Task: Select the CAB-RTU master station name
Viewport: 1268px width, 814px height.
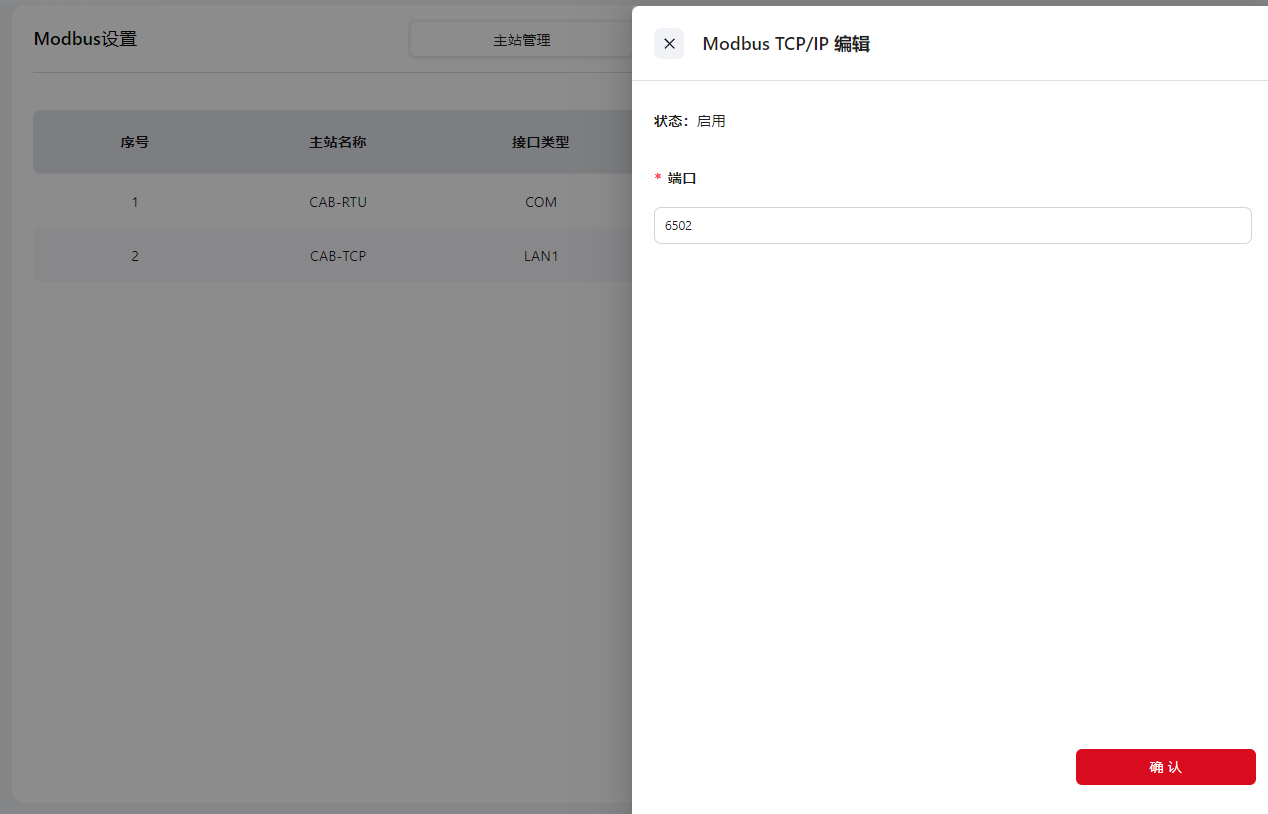Action: (x=338, y=202)
